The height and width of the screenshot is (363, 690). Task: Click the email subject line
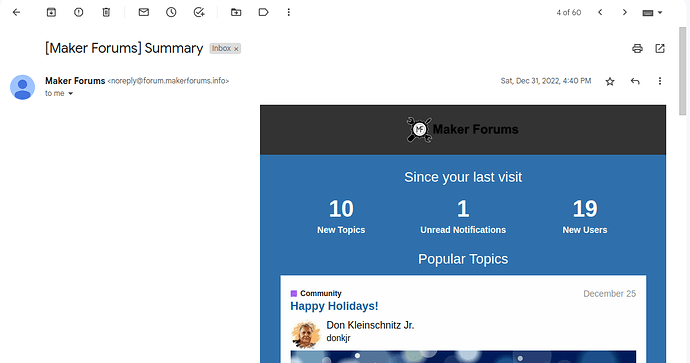[124, 48]
